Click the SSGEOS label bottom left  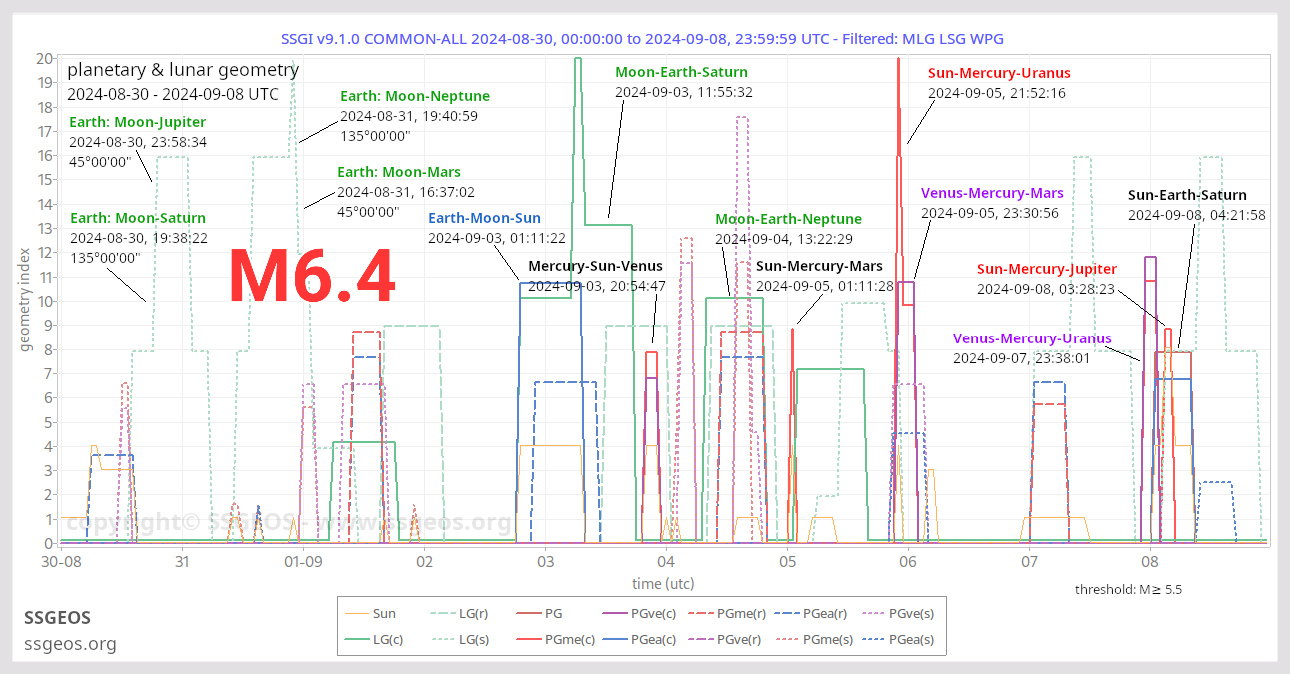click(57, 618)
